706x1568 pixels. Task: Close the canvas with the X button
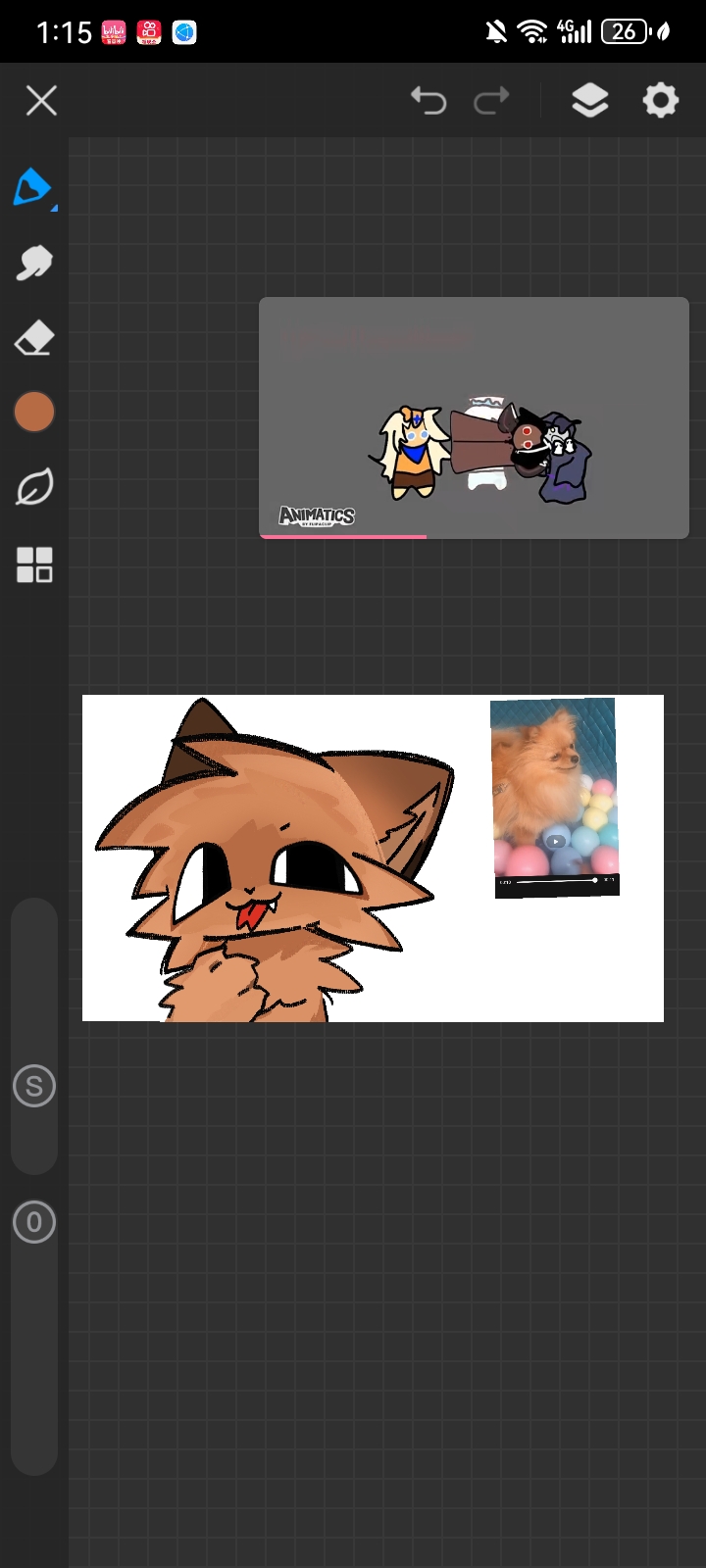(41, 100)
